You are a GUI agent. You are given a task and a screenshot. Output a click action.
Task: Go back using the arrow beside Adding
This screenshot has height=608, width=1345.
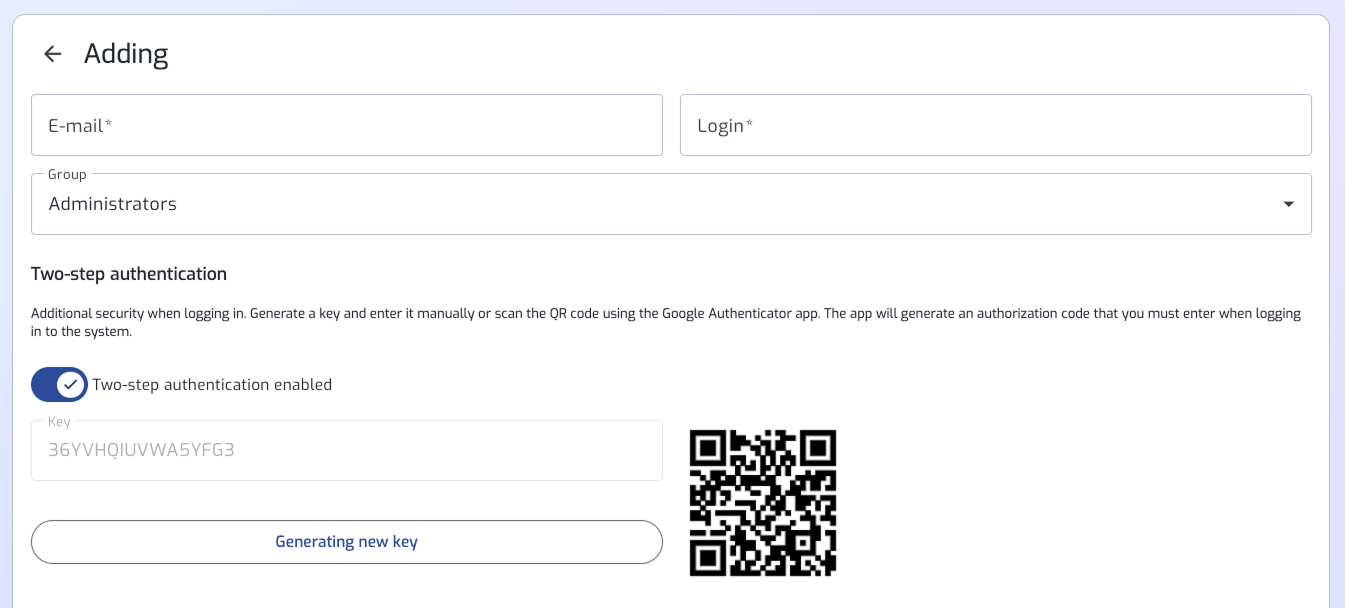pos(53,54)
